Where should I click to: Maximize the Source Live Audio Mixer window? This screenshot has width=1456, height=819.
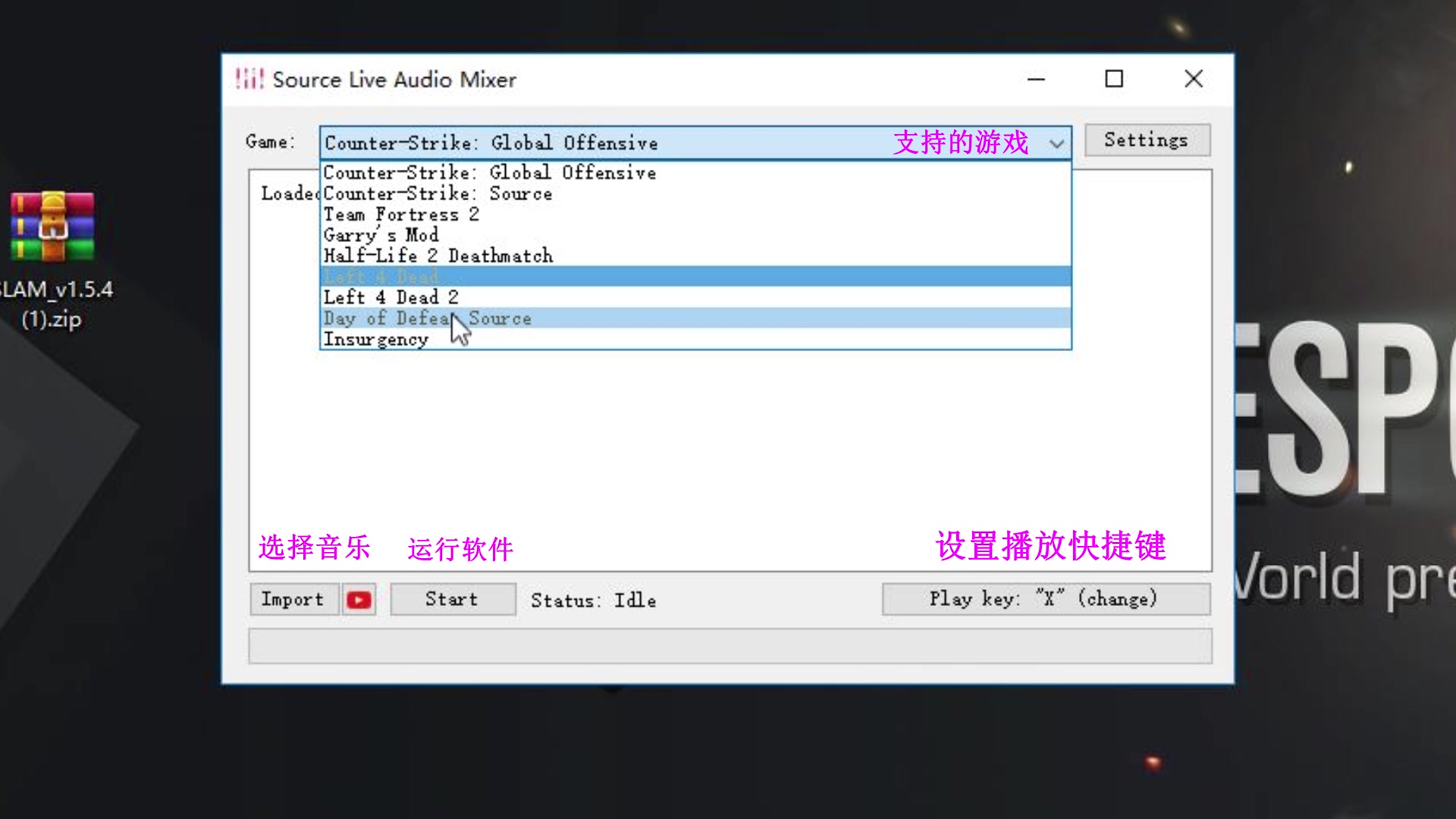click(x=1113, y=79)
